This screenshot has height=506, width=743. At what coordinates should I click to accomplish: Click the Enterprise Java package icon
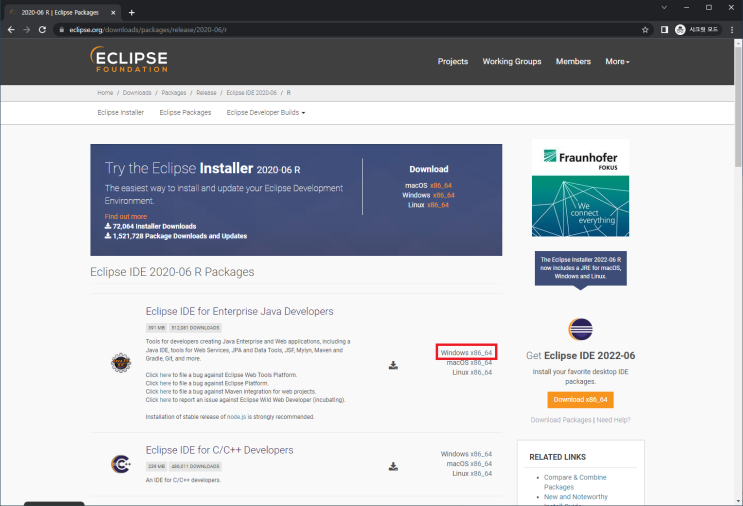pos(121,363)
